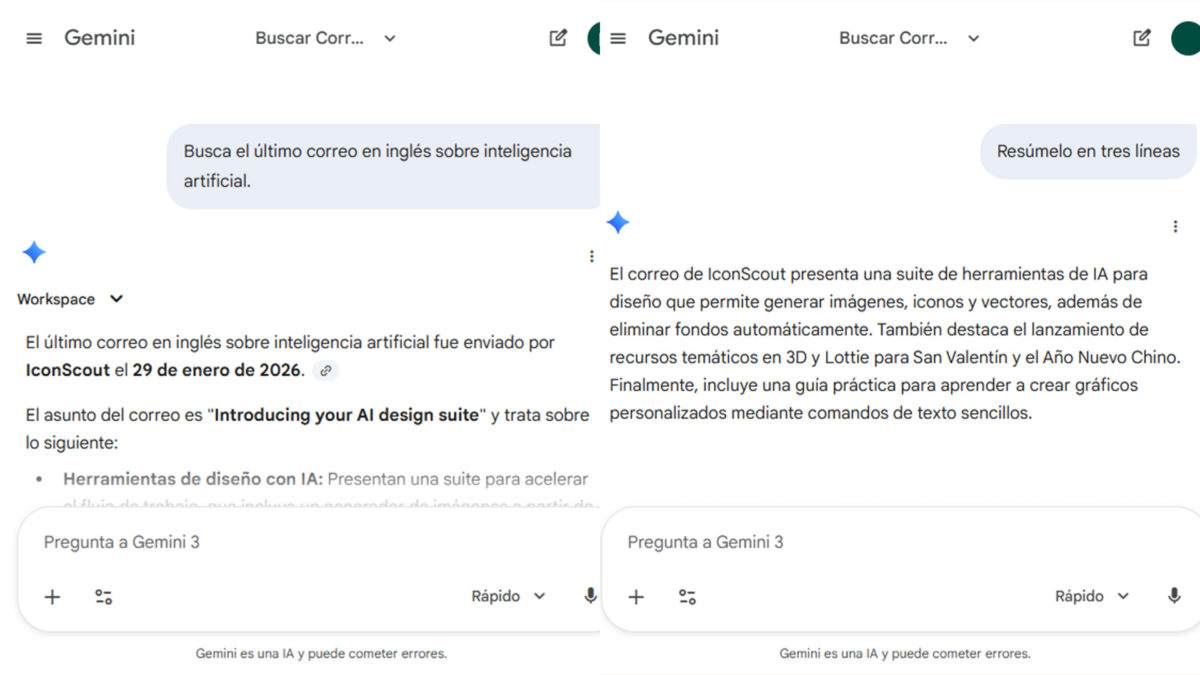Expand the Workspace dropdown
Viewport: 1200px width, 675px height.
(72, 298)
